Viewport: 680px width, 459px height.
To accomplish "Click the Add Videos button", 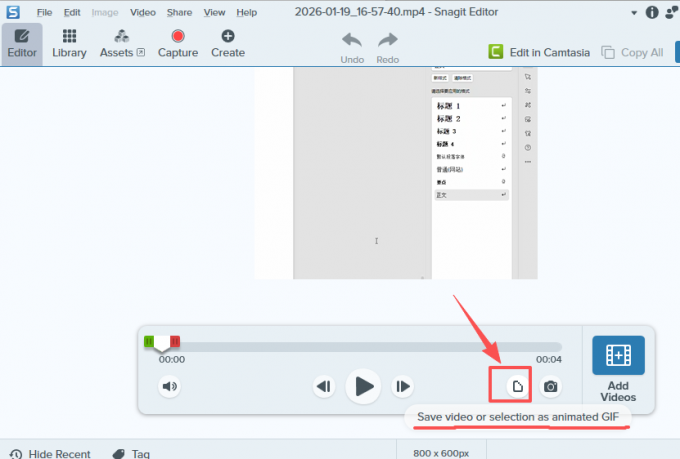I will (x=618, y=369).
